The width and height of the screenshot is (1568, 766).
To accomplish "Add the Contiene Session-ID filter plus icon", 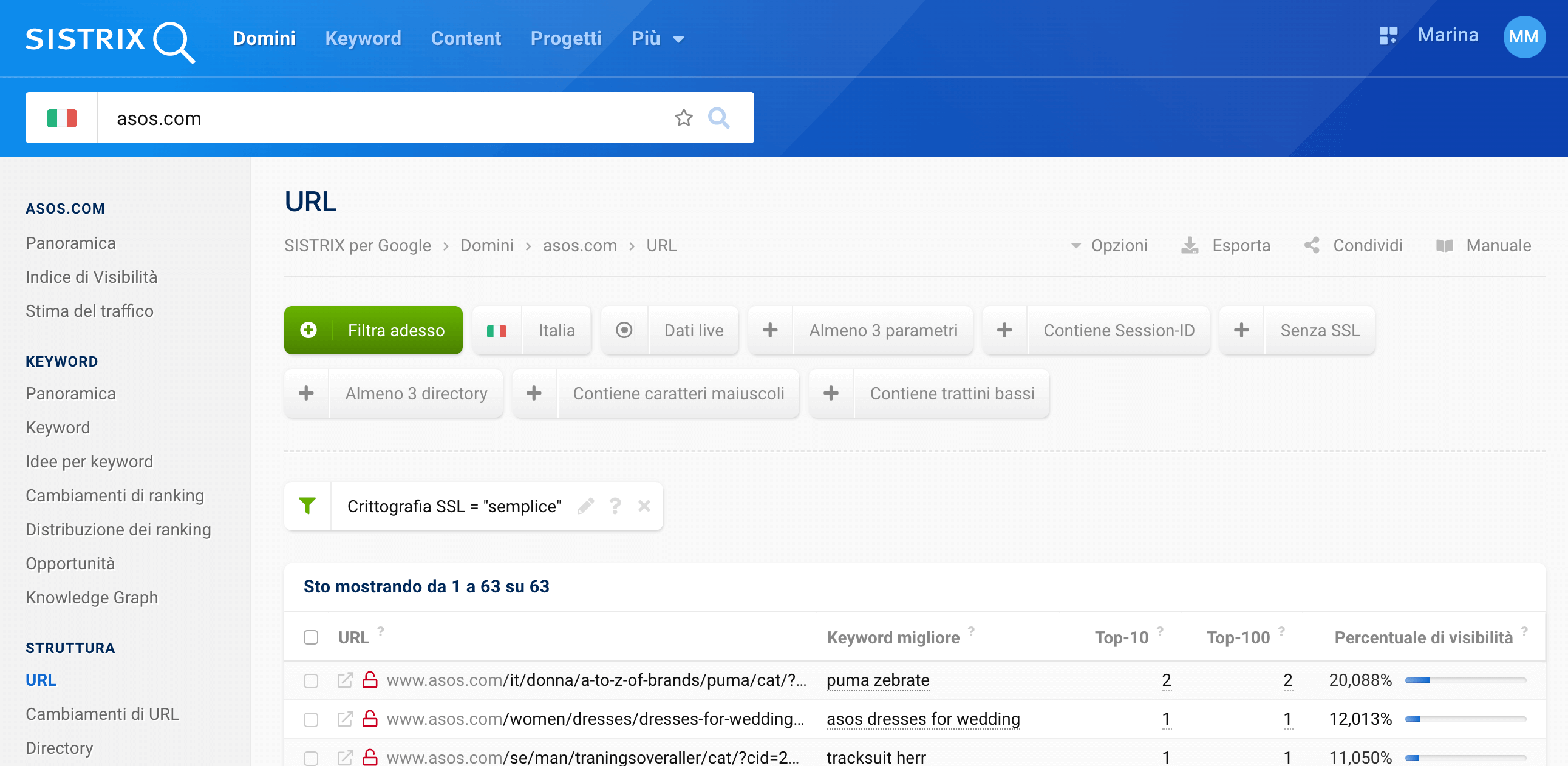I will (1004, 330).
